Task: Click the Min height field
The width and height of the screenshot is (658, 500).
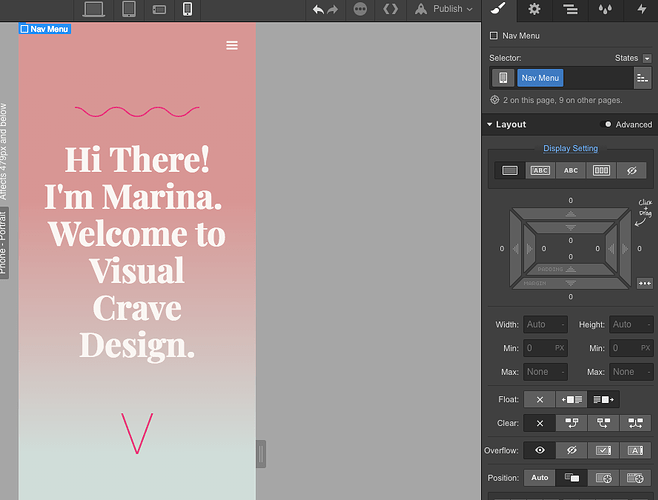Action: (x=631, y=348)
